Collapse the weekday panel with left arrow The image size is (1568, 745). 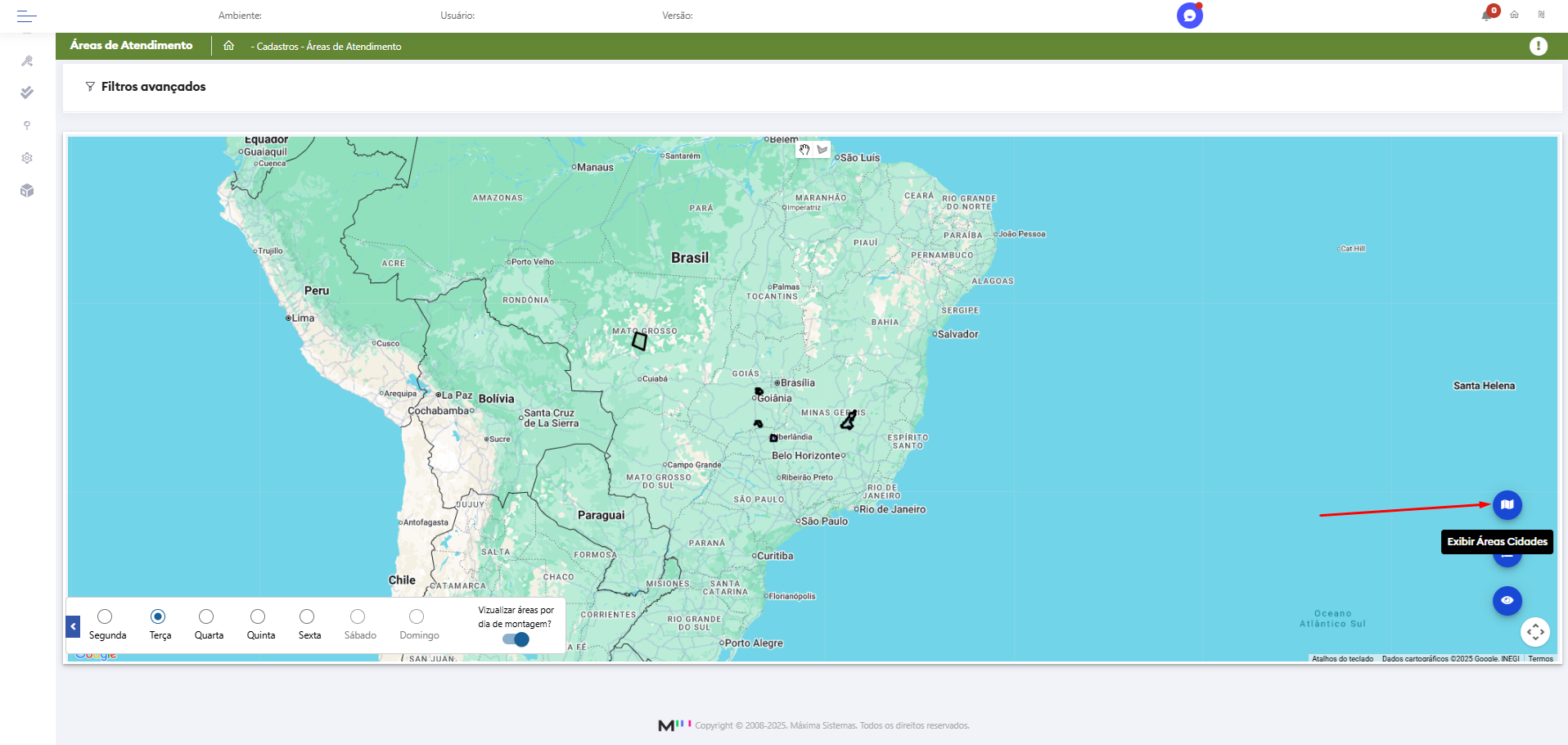click(x=73, y=627)
